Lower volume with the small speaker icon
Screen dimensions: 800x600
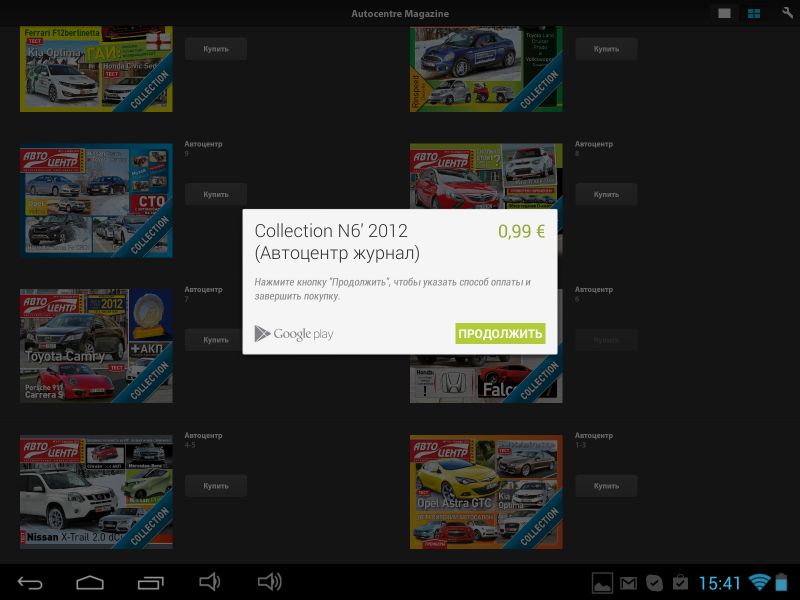click(x=209, y=582)
